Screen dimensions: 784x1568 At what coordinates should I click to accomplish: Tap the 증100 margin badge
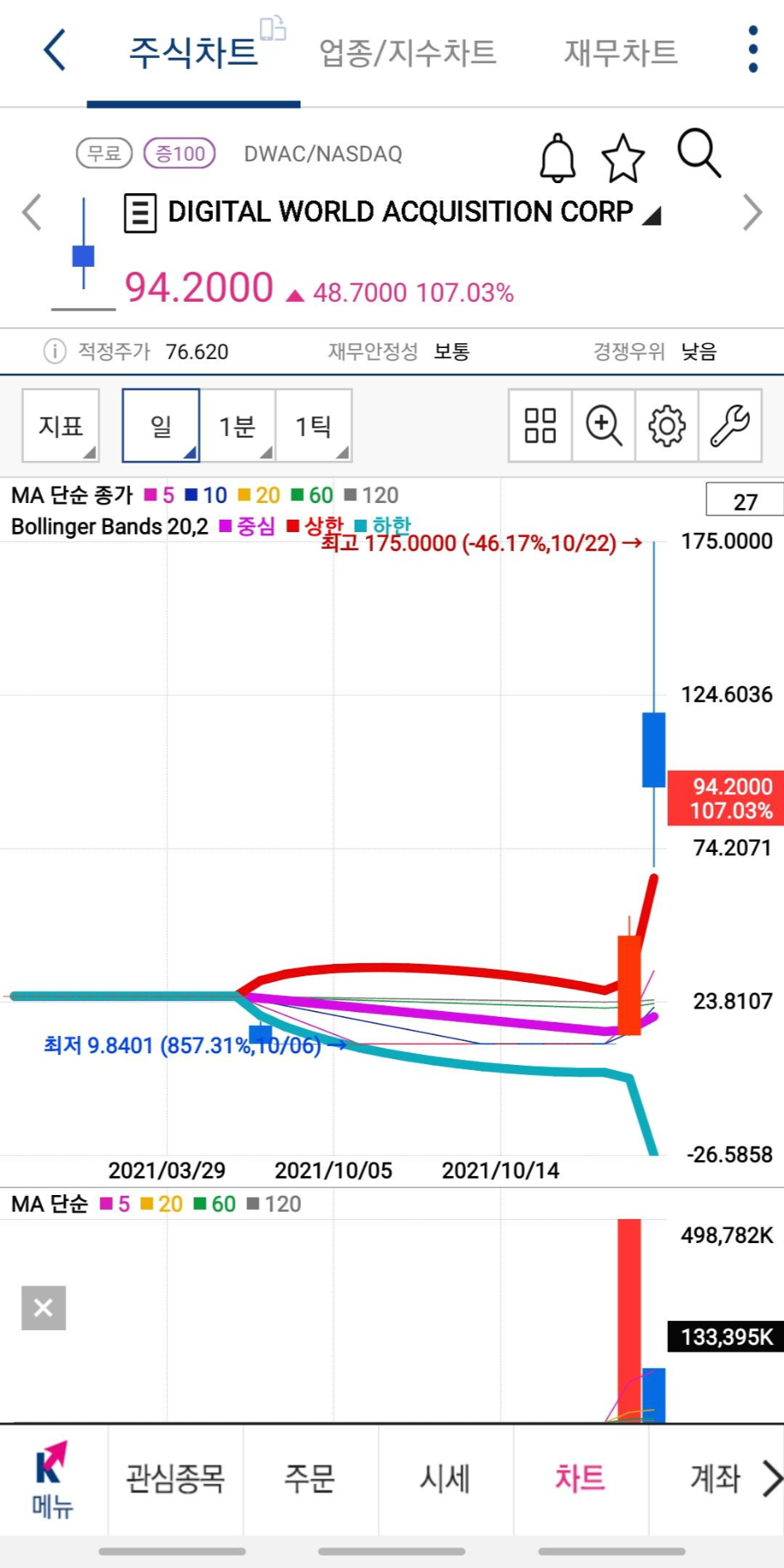[x=180, y=153]
